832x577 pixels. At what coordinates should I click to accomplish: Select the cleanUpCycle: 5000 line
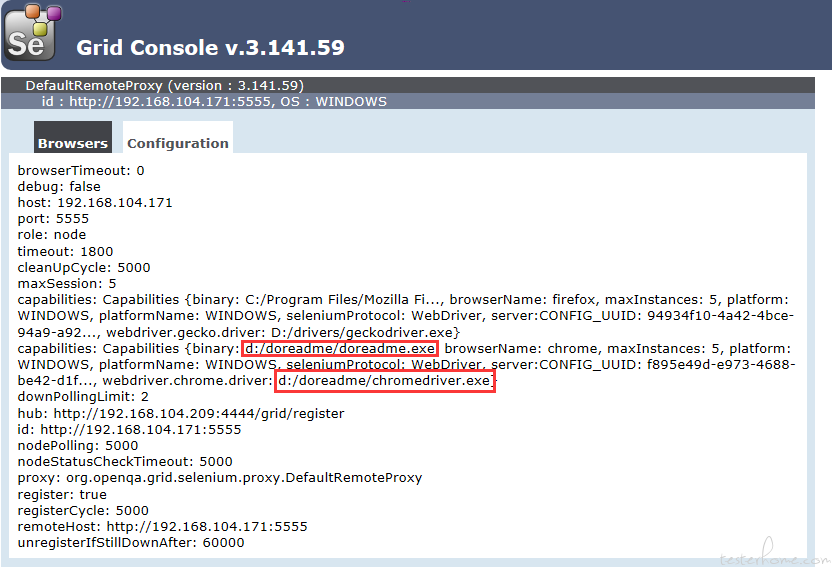click(84, 268)
